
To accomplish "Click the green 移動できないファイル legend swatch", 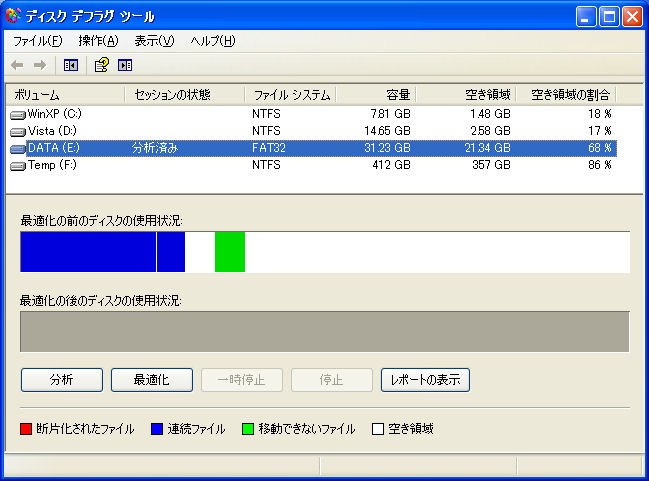I will 248,429.
